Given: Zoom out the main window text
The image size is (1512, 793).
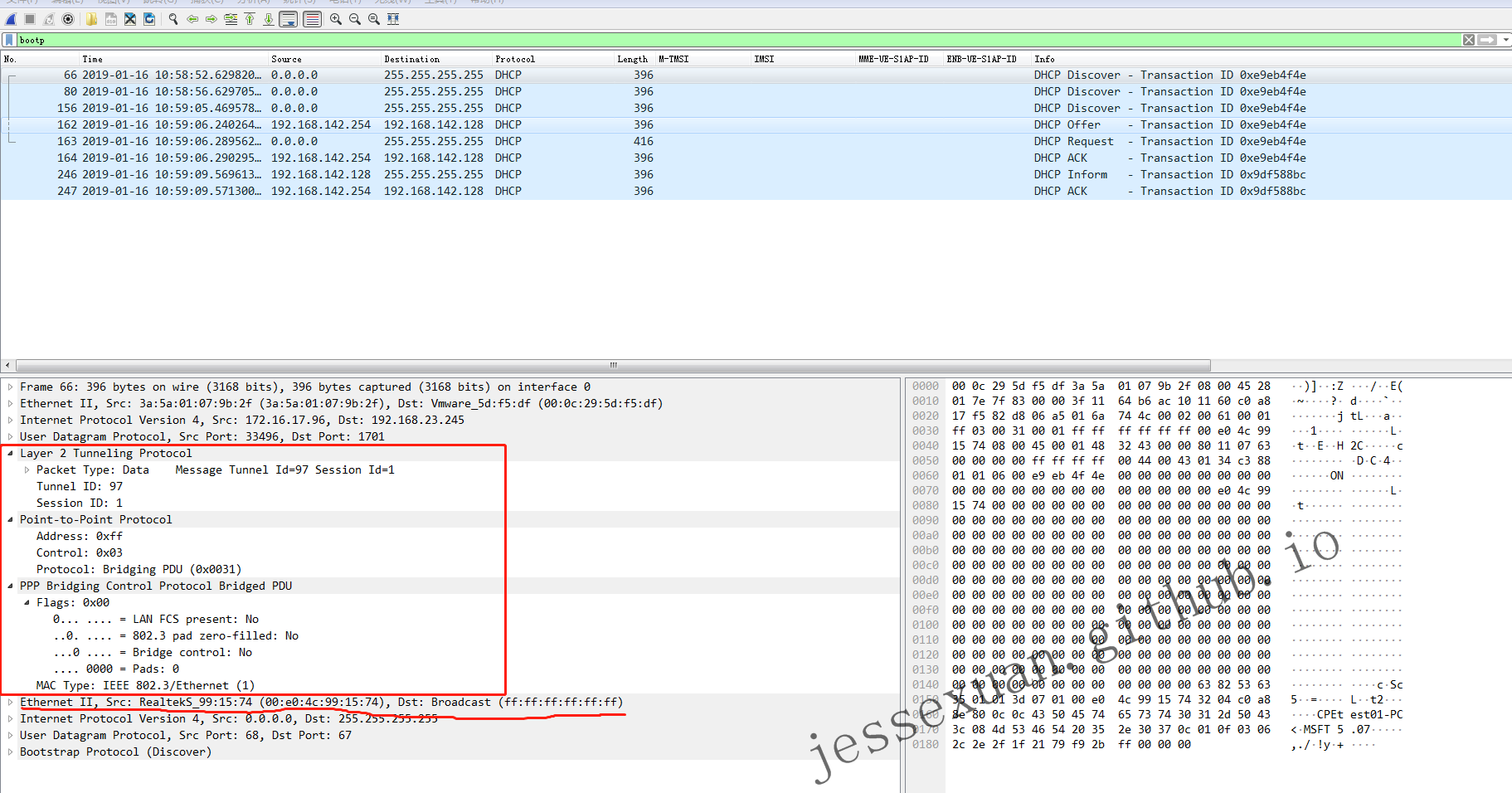Looking at the screenshot, I should click(x=355, y=19).
